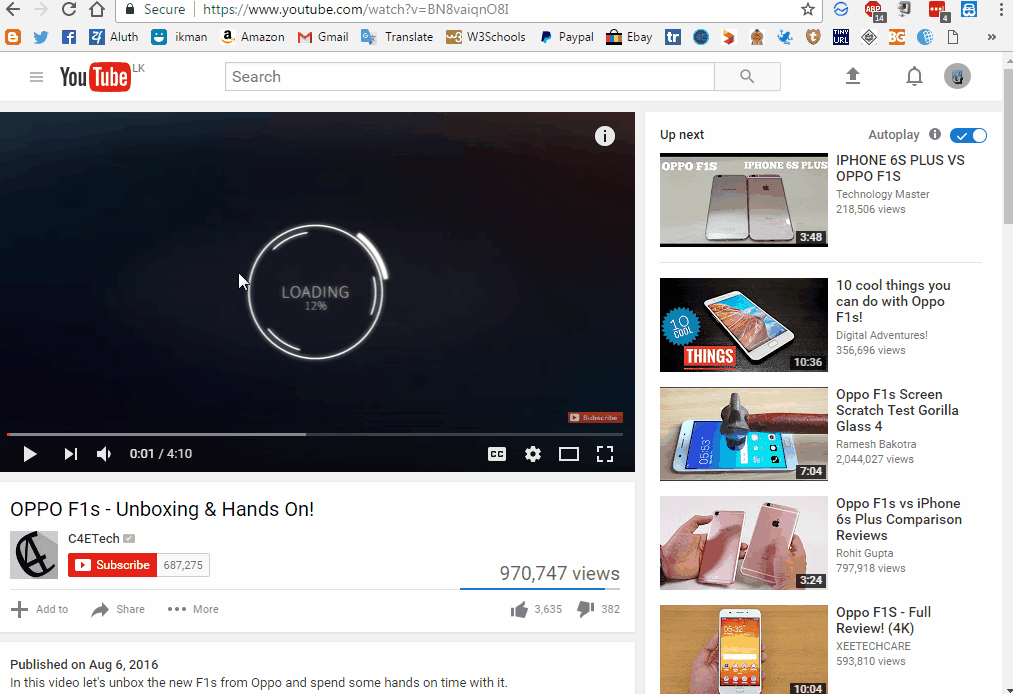
Task: Open Oppo F1S Full Review (4K) title
Action: [x=883, y=620]
